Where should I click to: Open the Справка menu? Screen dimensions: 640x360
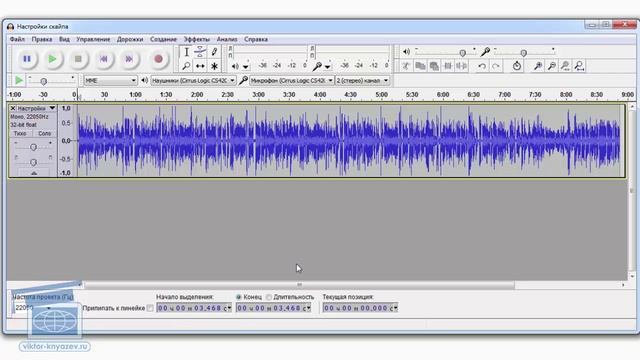(256, 39)
